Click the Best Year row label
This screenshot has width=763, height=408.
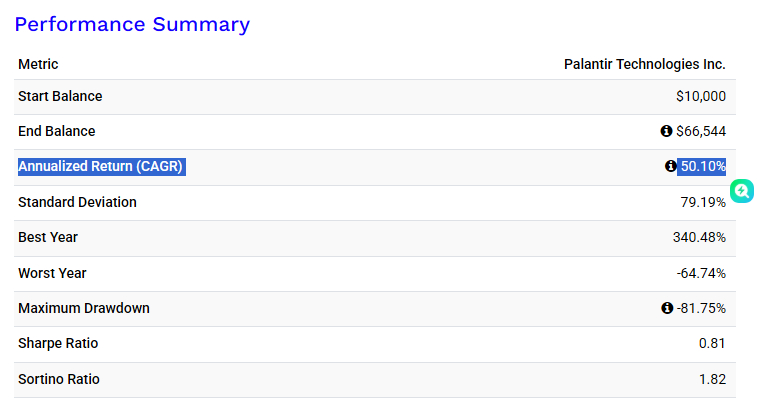48,237
